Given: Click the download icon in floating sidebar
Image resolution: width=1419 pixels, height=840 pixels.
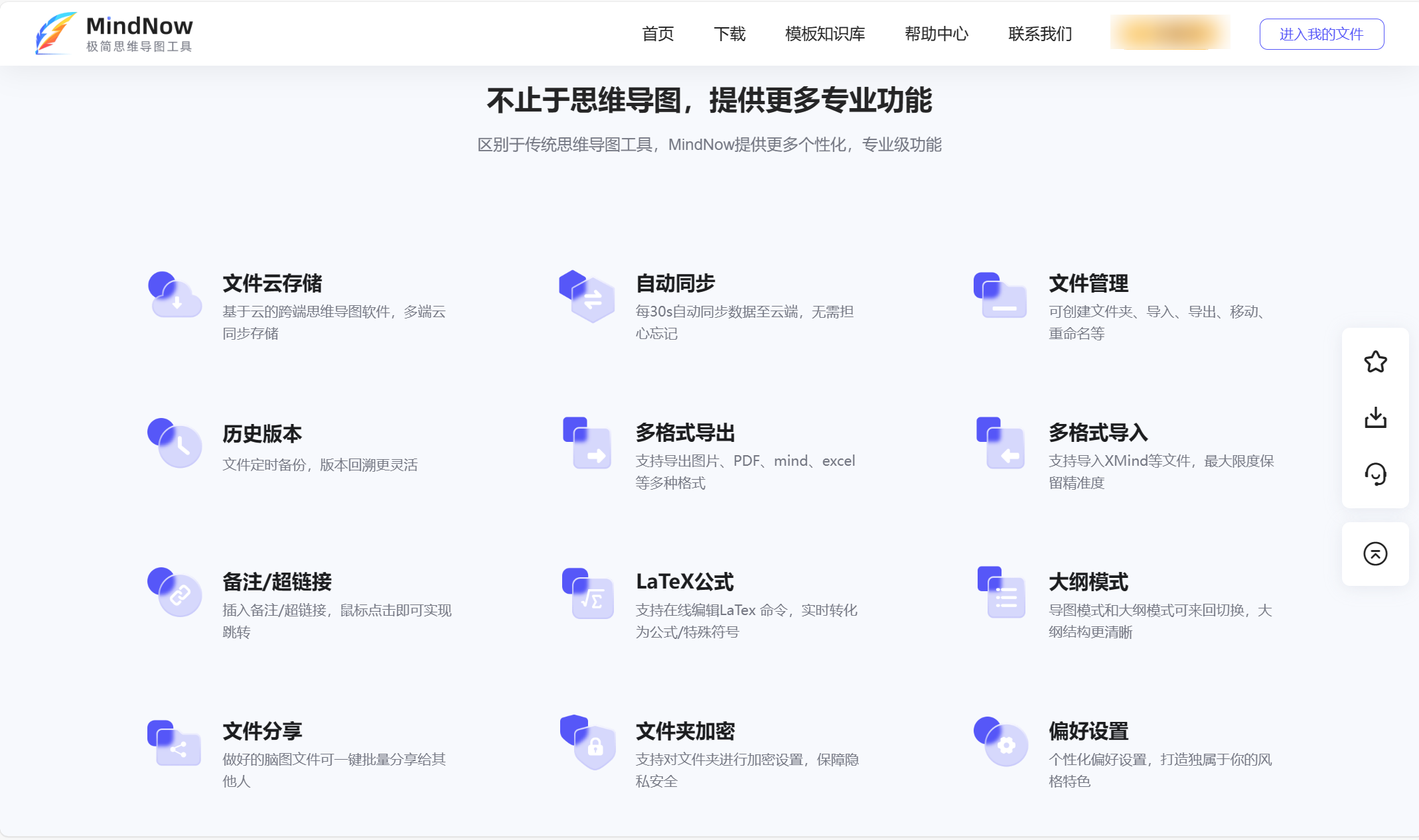Looking at the screenshot, I should pyautogui.click(x=1375, y=417).
